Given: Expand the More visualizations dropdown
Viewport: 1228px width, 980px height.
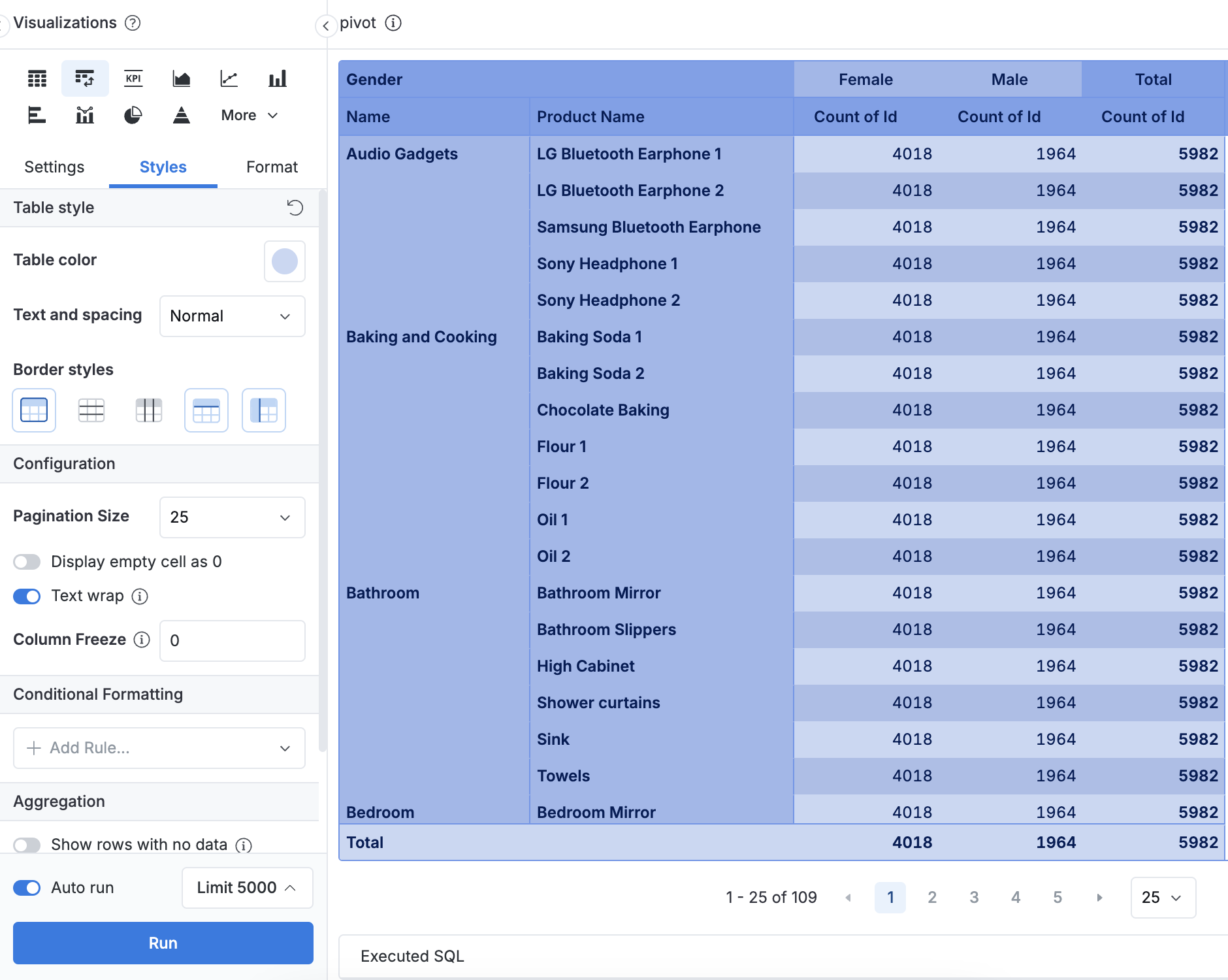Looking at the screenshot, I should 250,116.
